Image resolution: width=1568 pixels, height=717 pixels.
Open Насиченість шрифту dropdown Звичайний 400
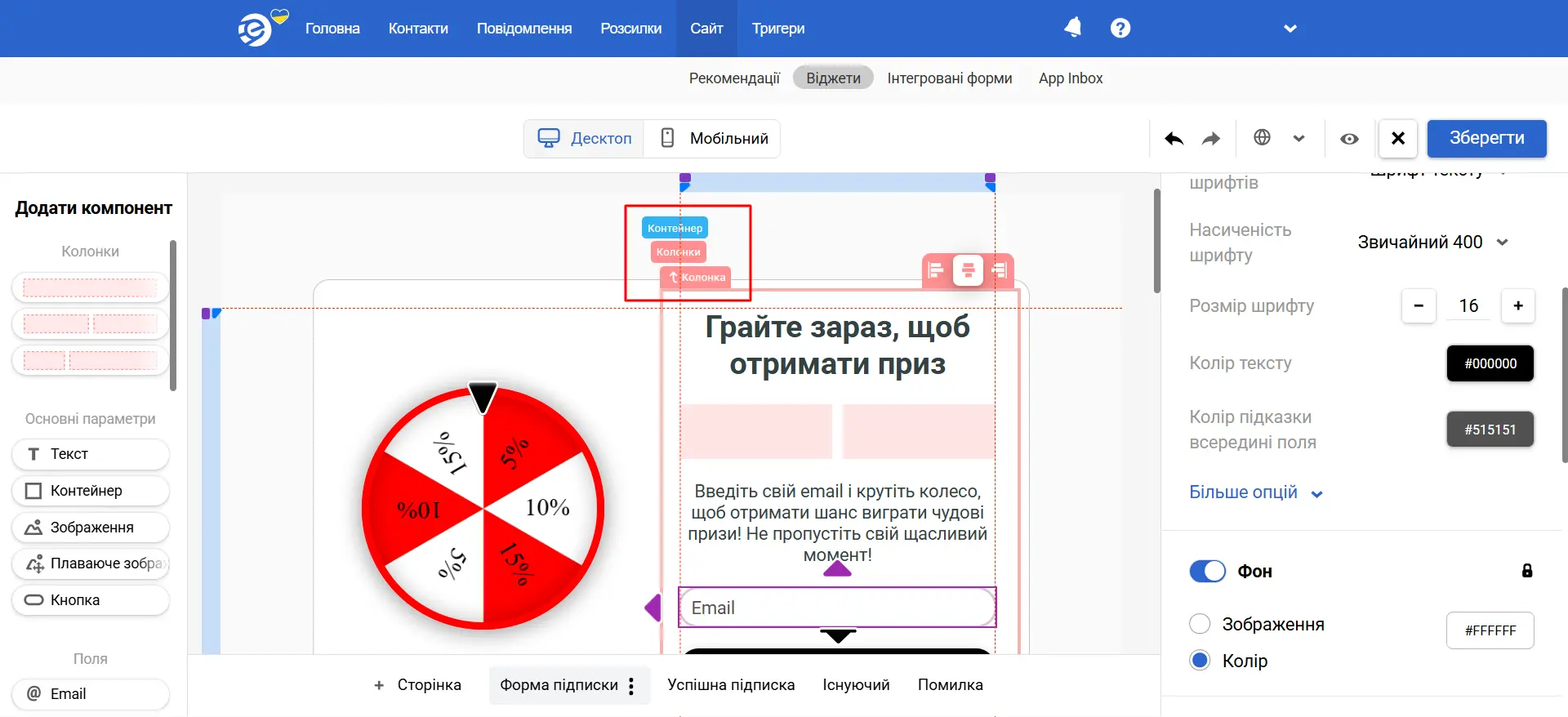point(1433,243)
